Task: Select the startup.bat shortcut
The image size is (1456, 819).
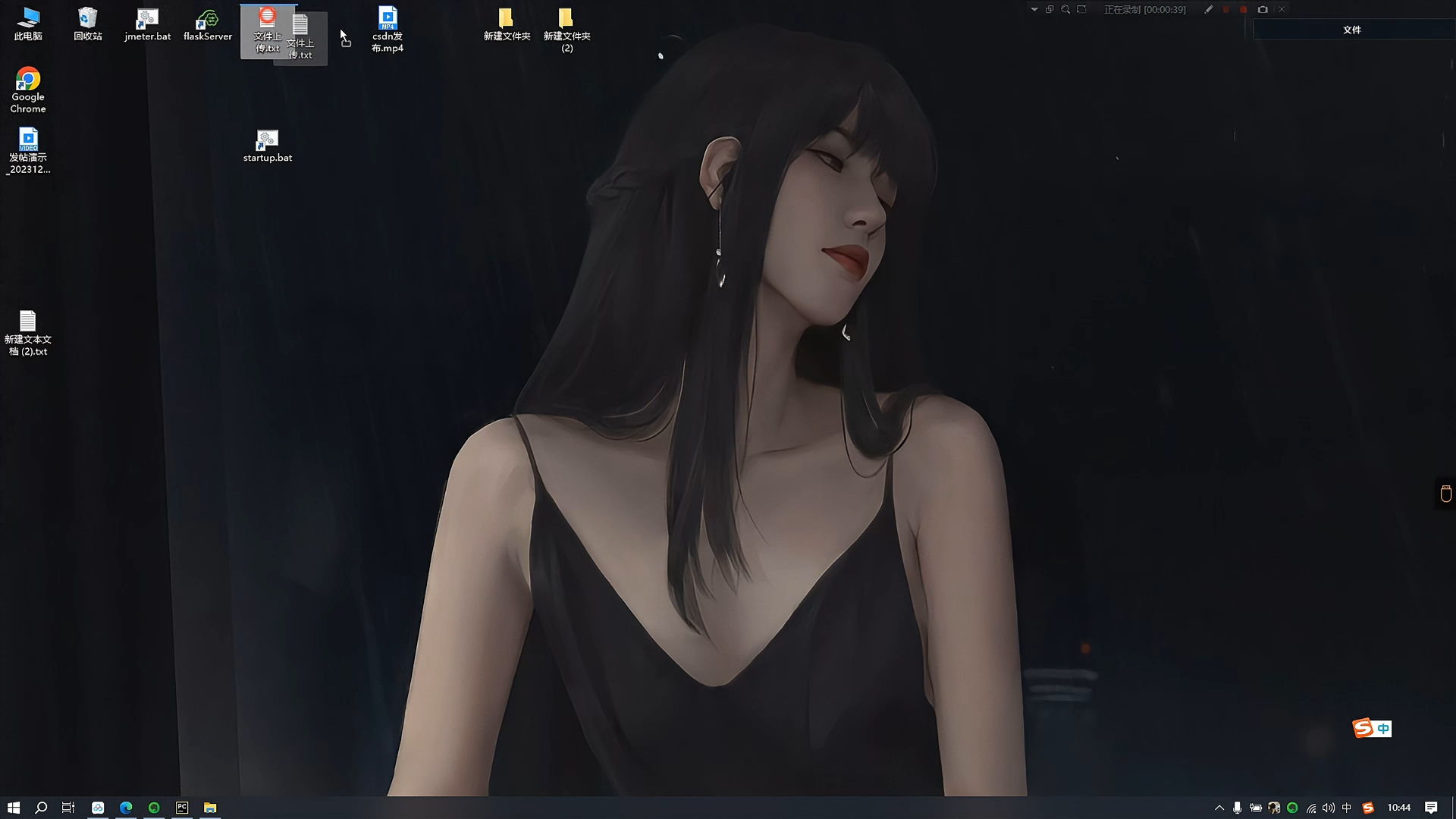Action: click(x=267, y=145)
